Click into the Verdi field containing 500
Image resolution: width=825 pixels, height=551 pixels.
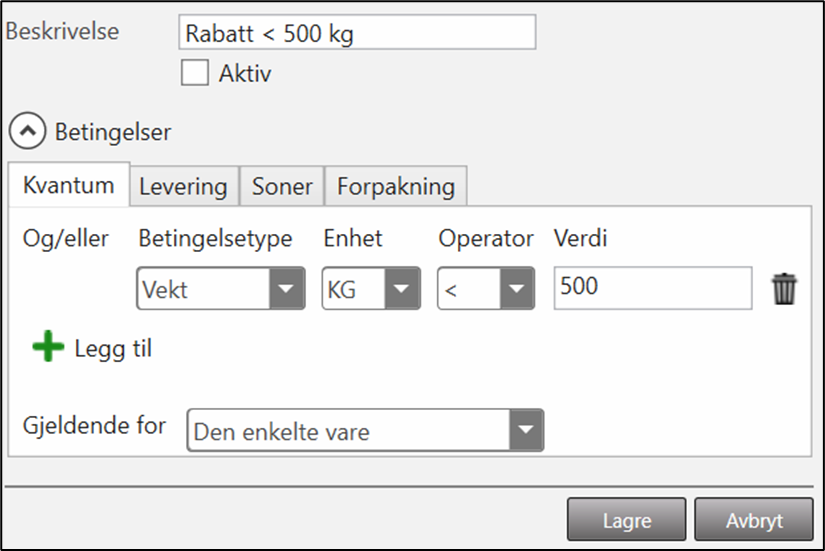point(652,288)
